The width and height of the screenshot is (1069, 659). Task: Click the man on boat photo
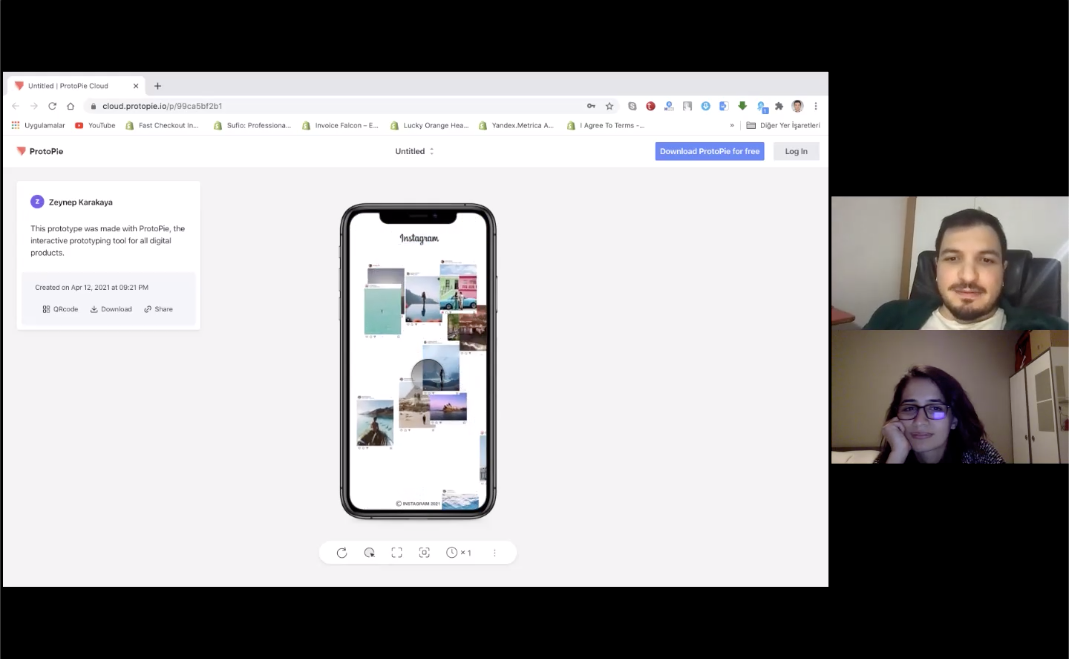click(375, 423)
